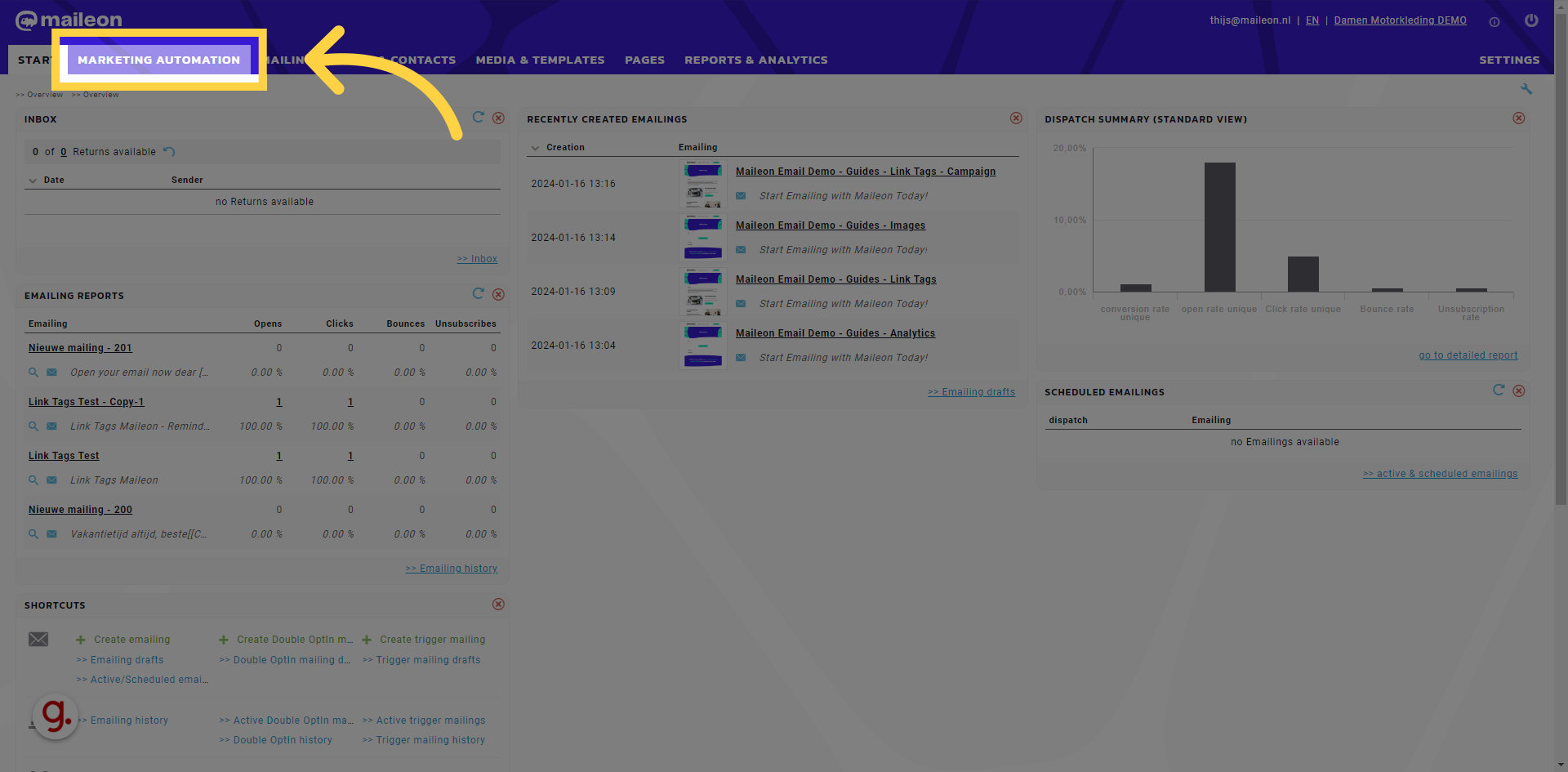Switch language via the EN link
This screenshot has height=772, width=1568.
(1312, 20)
